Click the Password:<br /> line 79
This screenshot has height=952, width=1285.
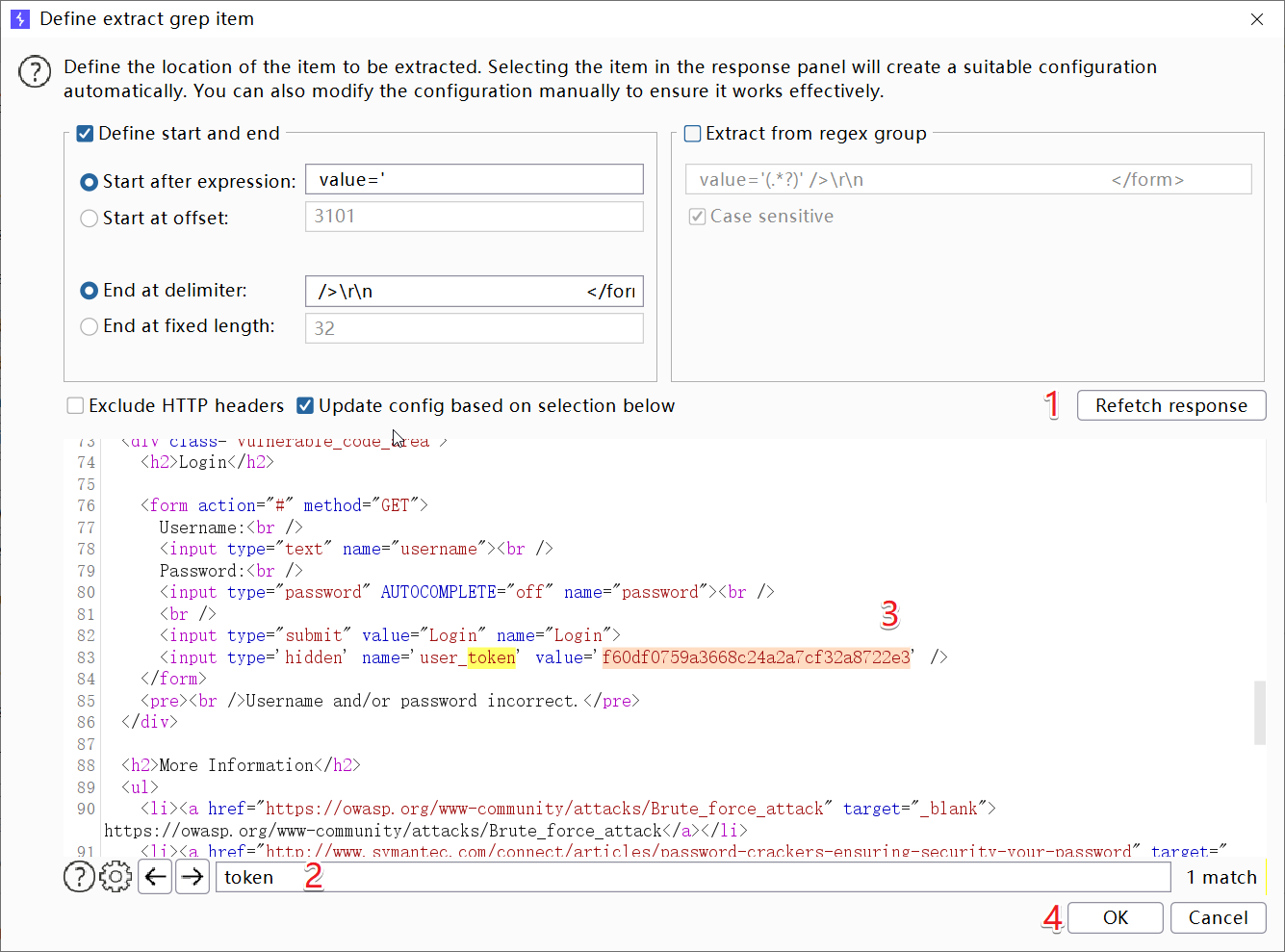[x=231, y=571]
